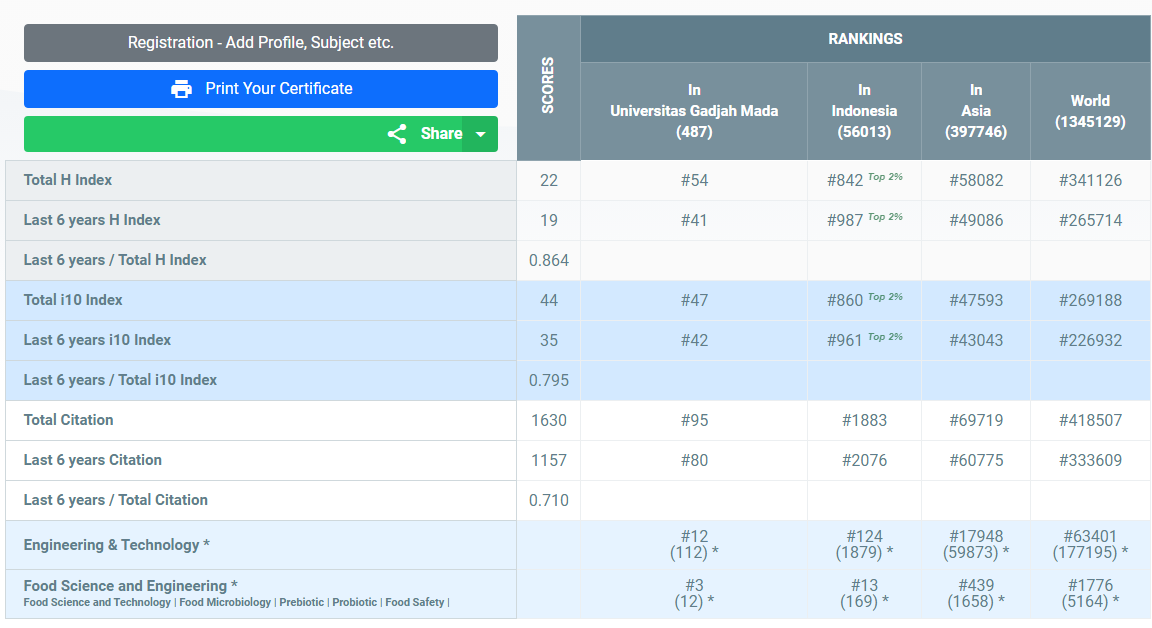Select World rank #418507
1152x628 pixels.
pos(1090,421)
